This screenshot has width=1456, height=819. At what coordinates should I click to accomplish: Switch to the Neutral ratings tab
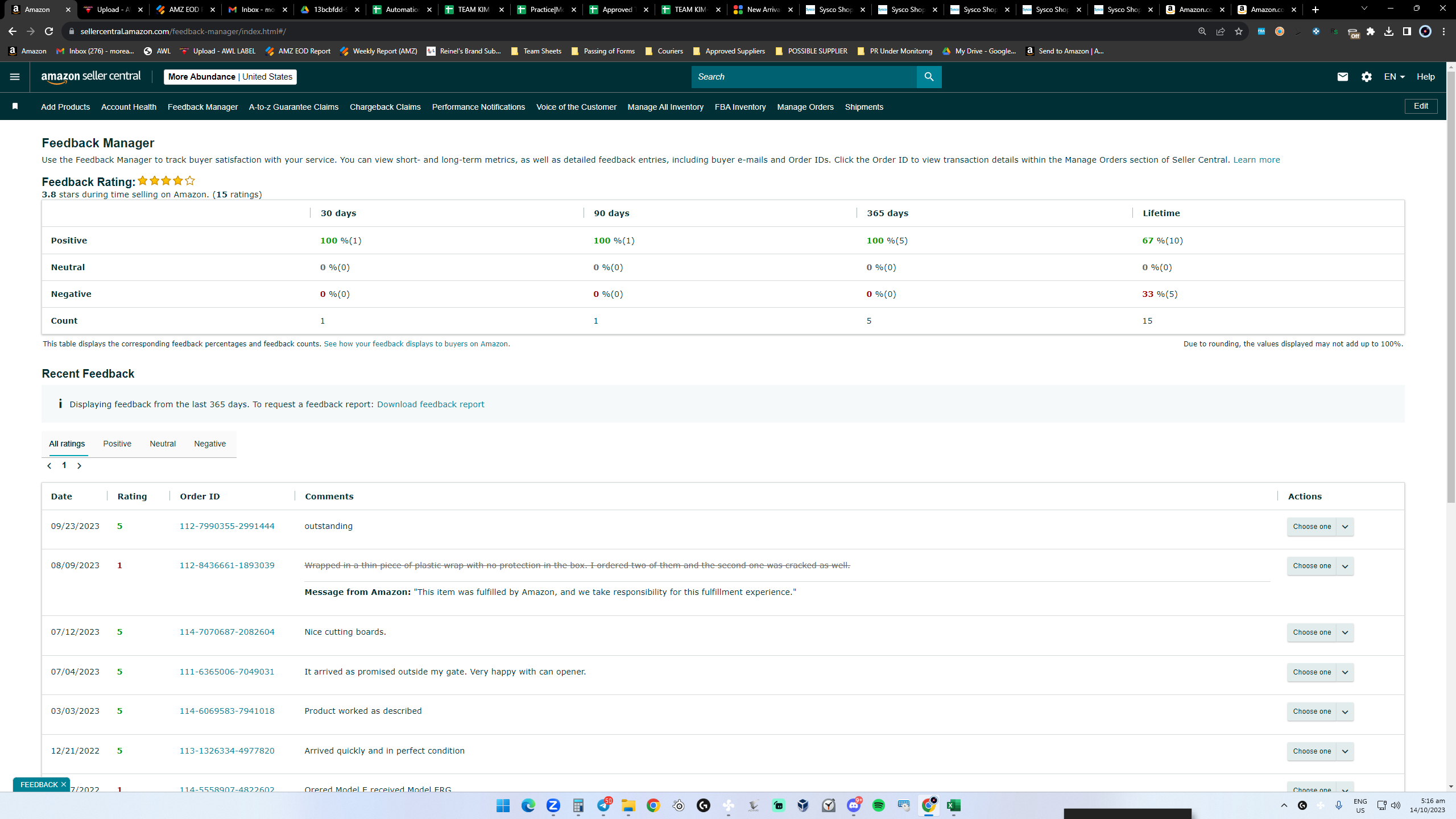163,444
